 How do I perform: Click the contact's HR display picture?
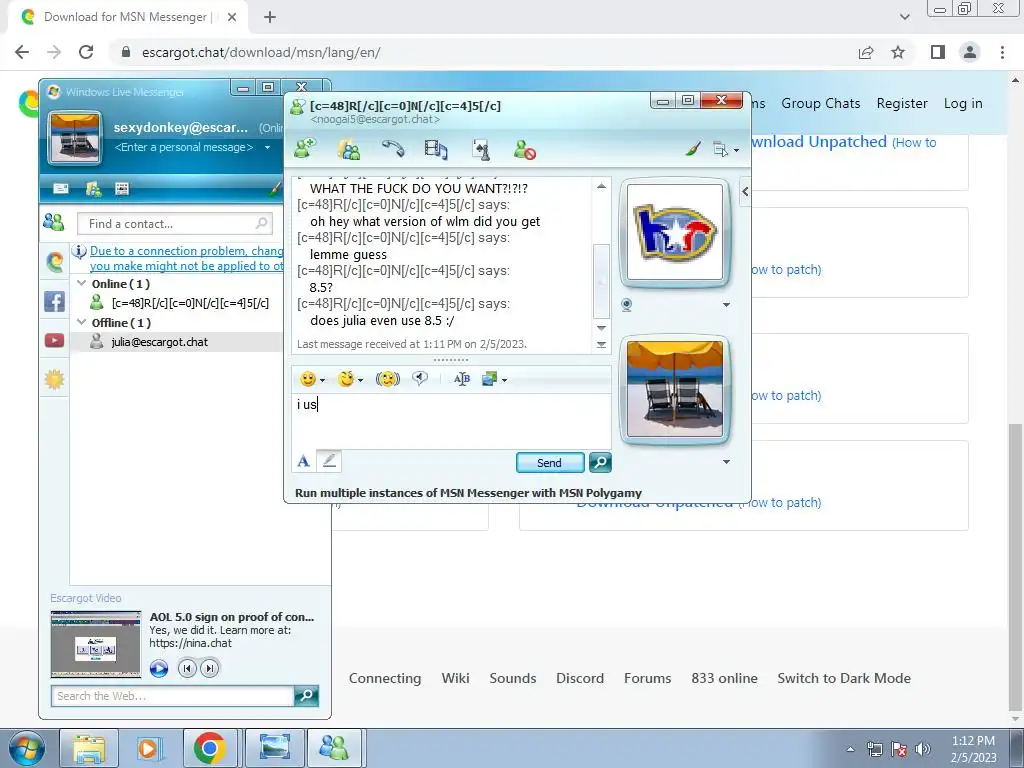click(x=675, y=231)
